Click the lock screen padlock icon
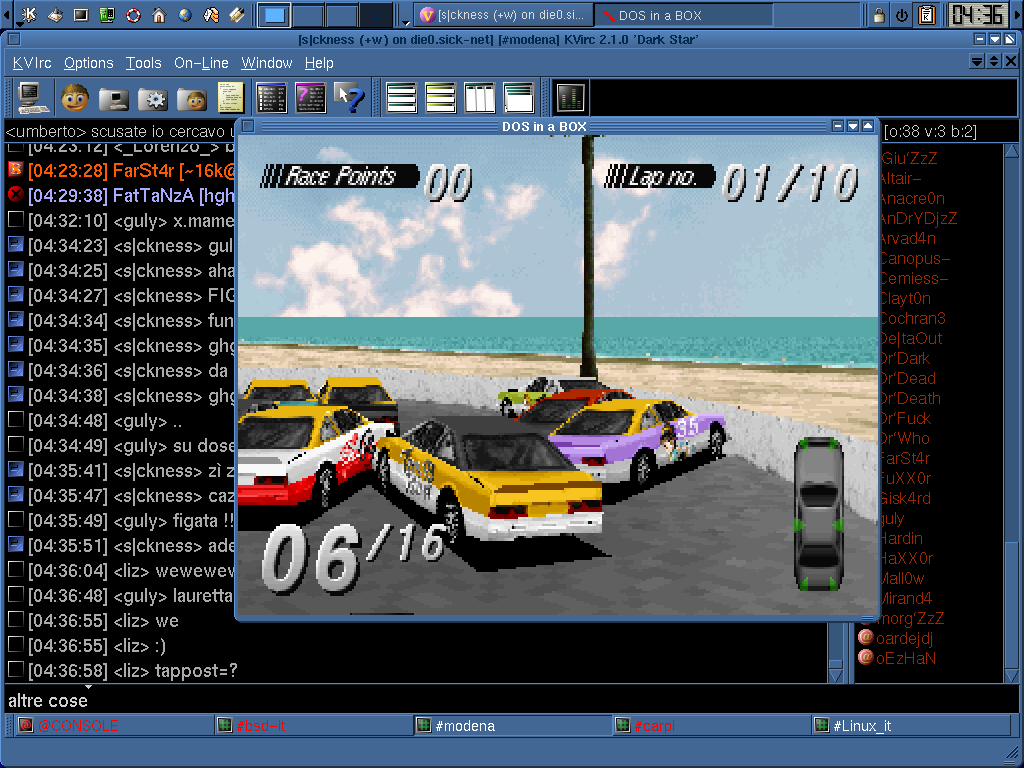 (879, 15)
